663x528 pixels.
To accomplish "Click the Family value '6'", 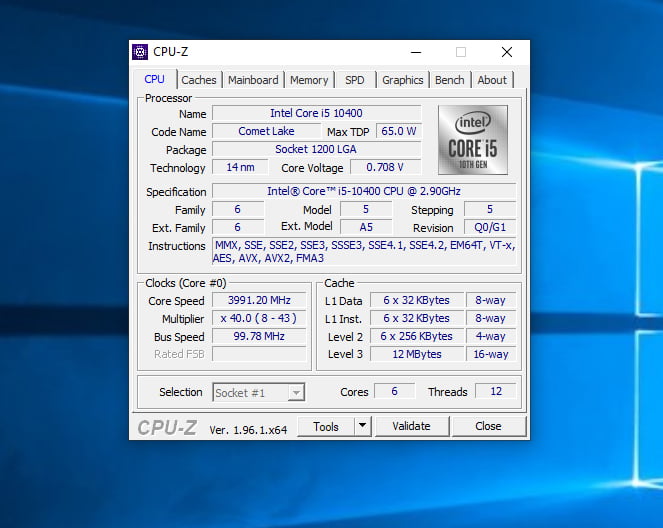I will (238, 209).
